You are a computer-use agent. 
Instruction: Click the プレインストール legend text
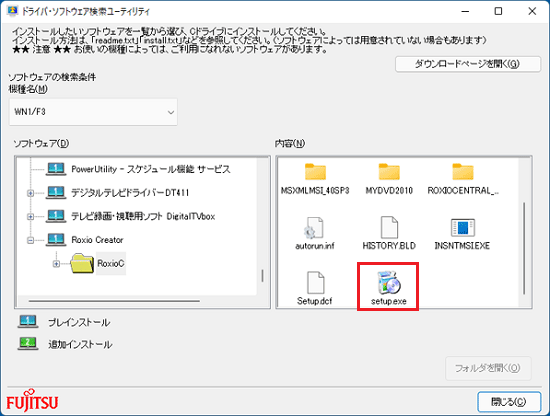point(79,322)
